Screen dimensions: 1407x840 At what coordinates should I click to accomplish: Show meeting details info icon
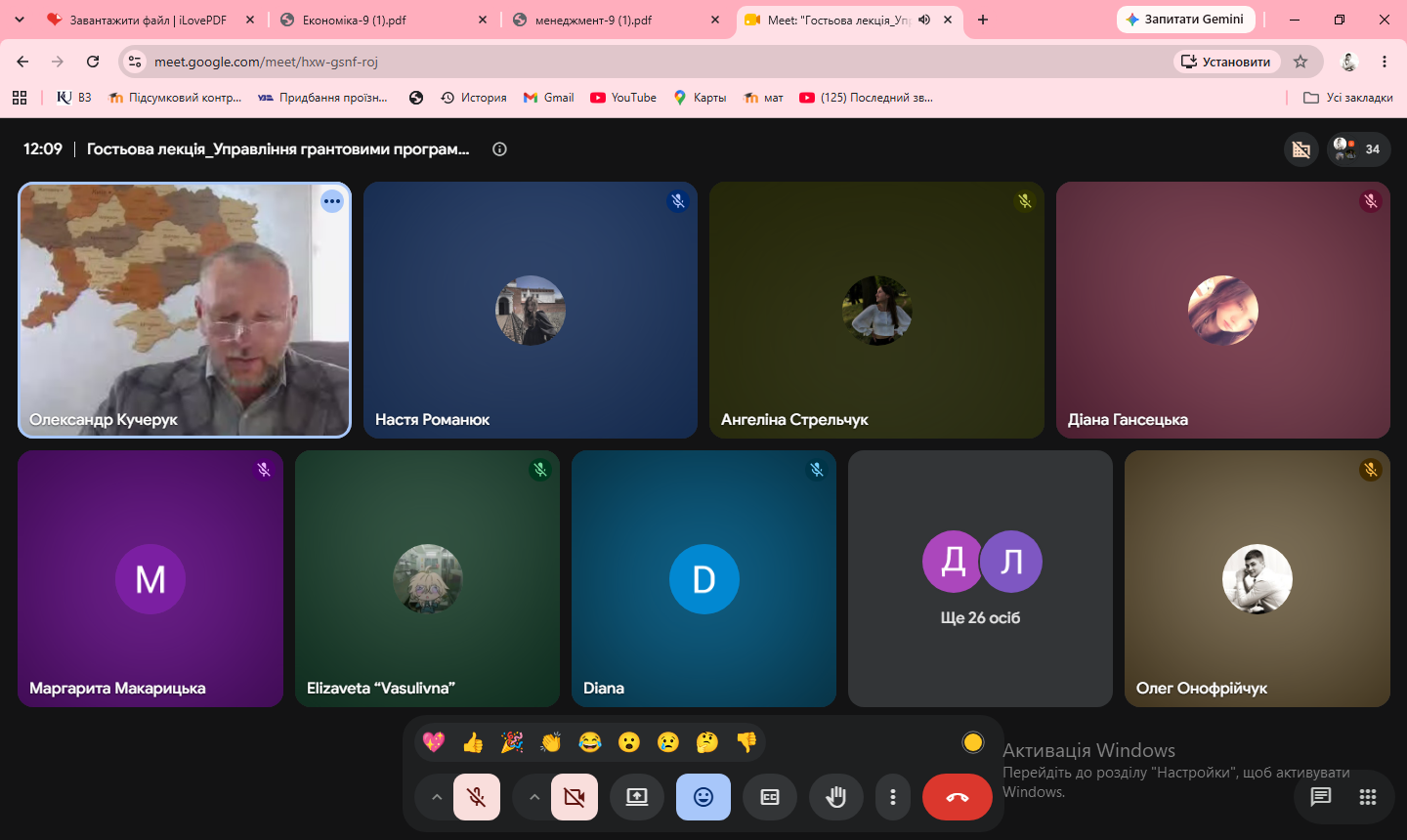[499, 149]
